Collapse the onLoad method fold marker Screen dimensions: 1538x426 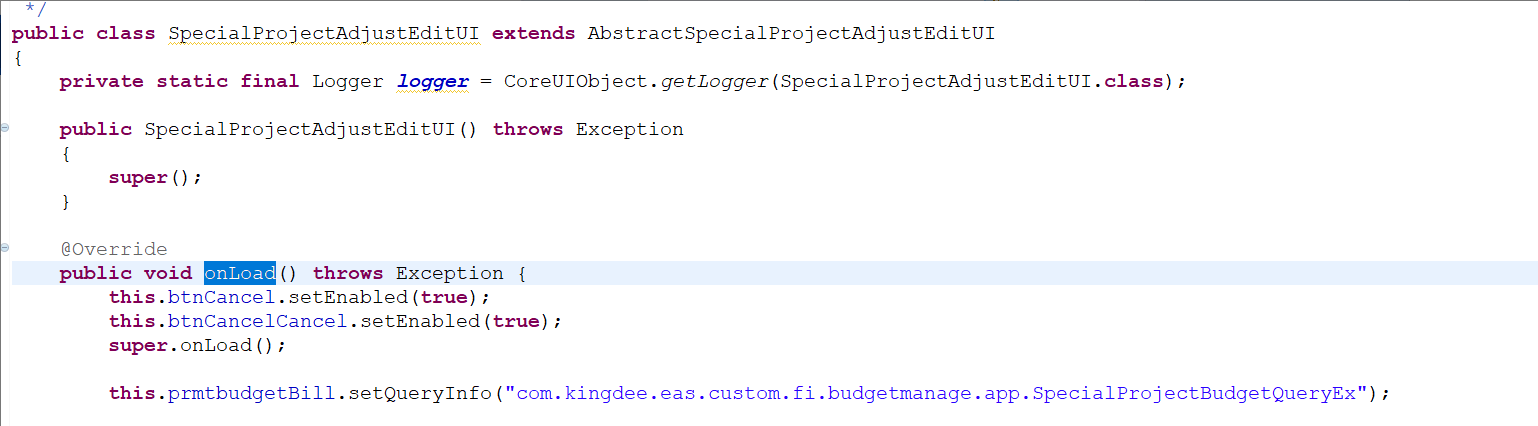click(5, 247)
